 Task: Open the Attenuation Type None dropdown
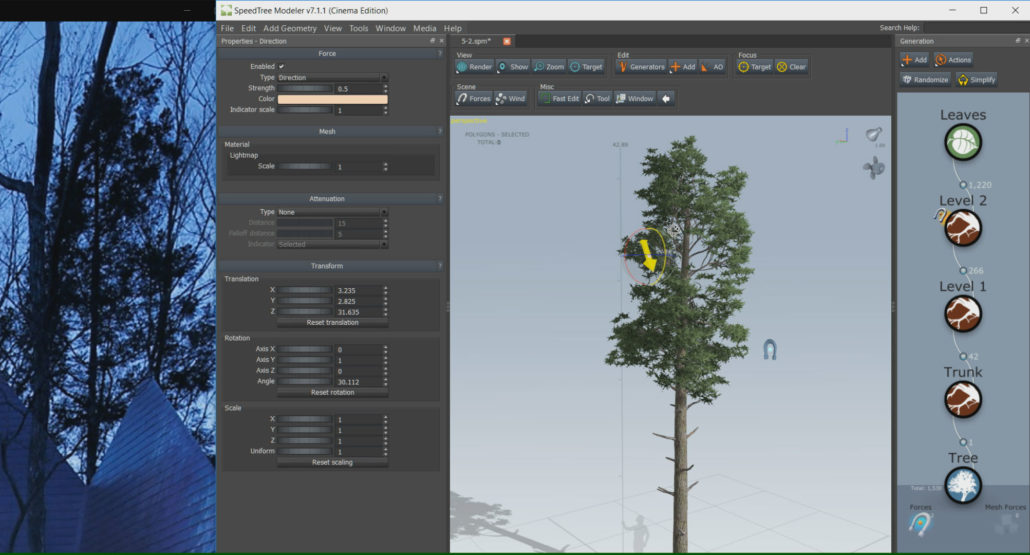click(x=332, y=212)
